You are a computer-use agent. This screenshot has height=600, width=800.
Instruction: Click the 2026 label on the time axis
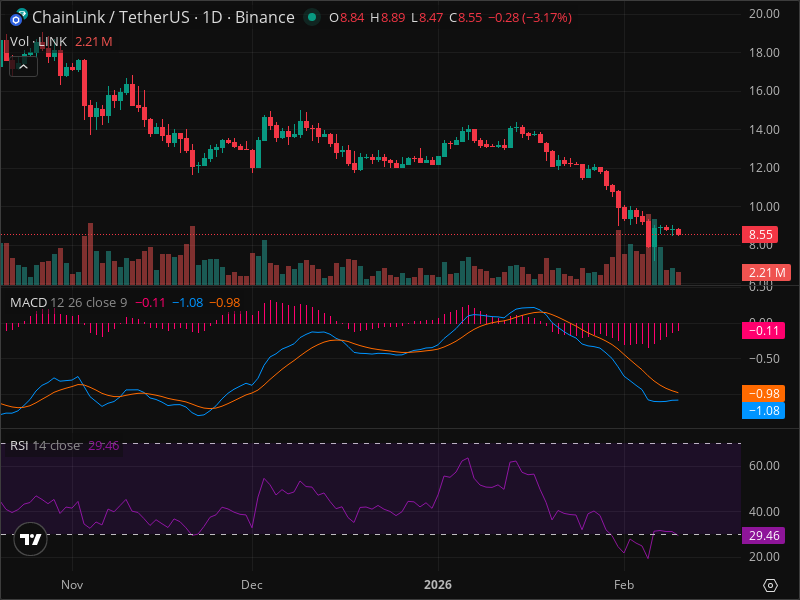tap(438, 585)
